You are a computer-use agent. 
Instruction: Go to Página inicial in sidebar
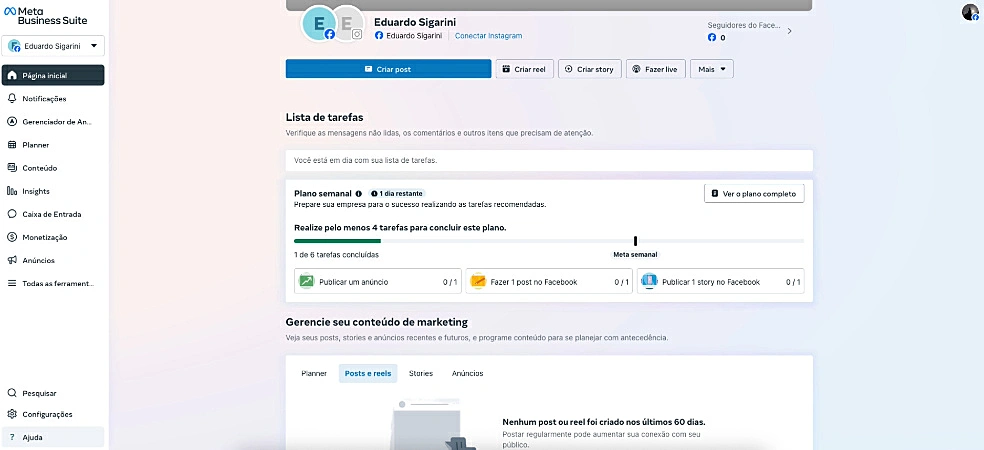pos(53,75)
